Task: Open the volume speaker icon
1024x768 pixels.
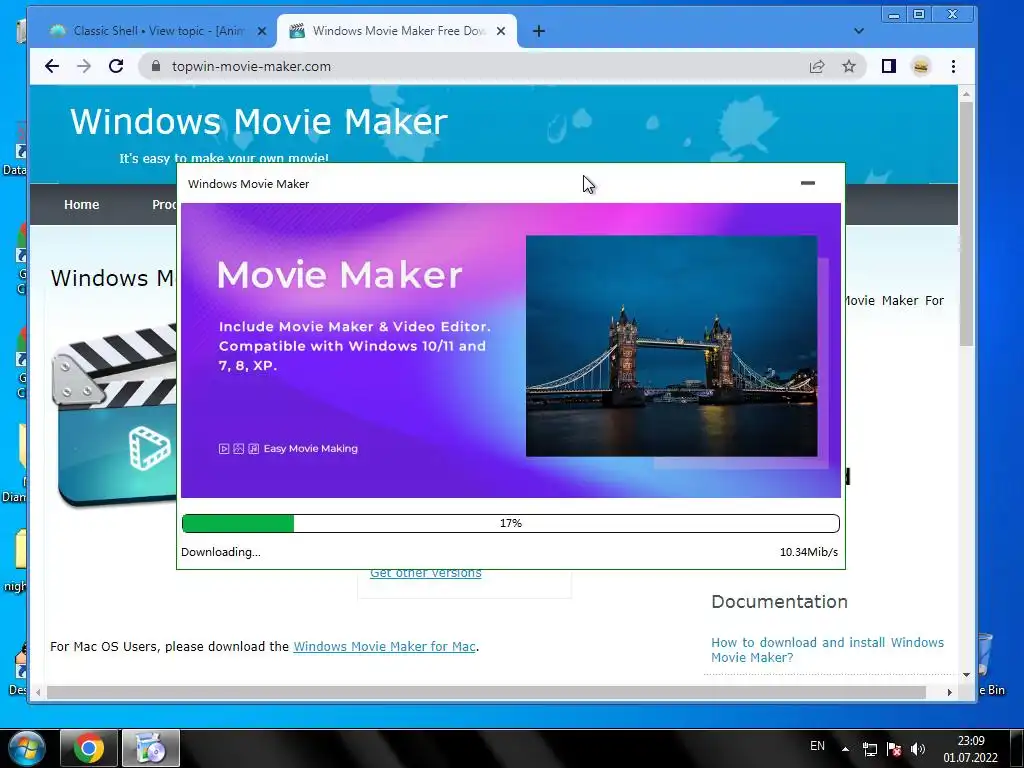Action: pos(918,749)
